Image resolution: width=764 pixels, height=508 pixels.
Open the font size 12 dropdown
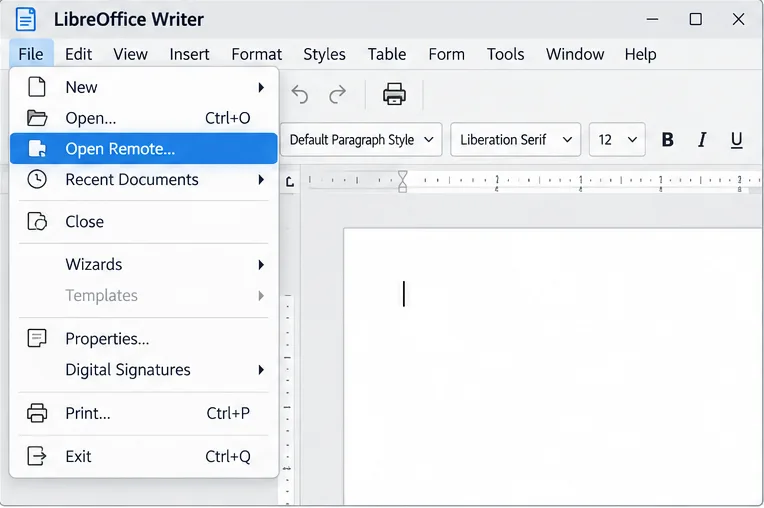[617, 140]
